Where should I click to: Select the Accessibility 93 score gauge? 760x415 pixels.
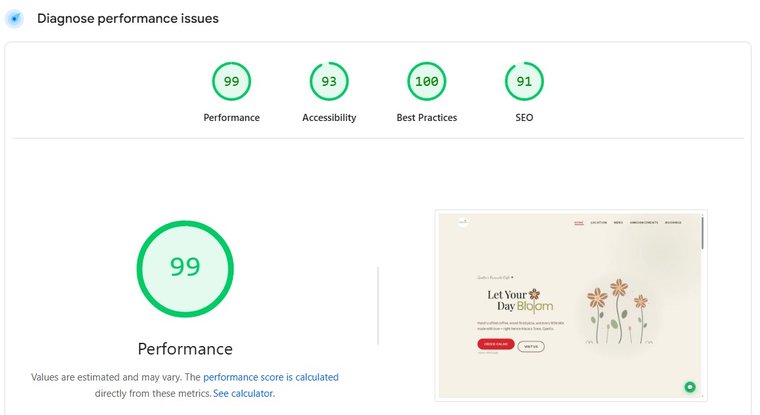pos(329,81)
